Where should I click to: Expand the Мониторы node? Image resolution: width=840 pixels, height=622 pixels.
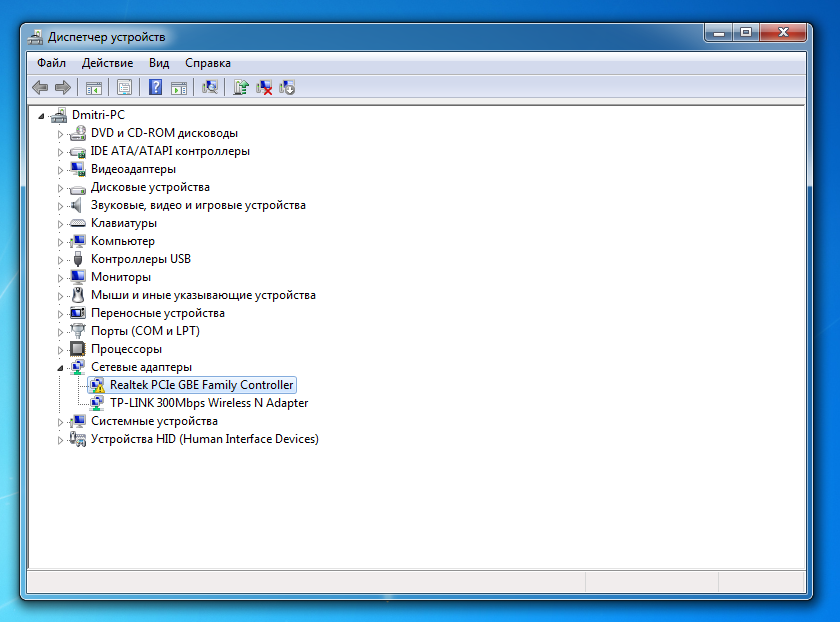(x=60, y=278)
